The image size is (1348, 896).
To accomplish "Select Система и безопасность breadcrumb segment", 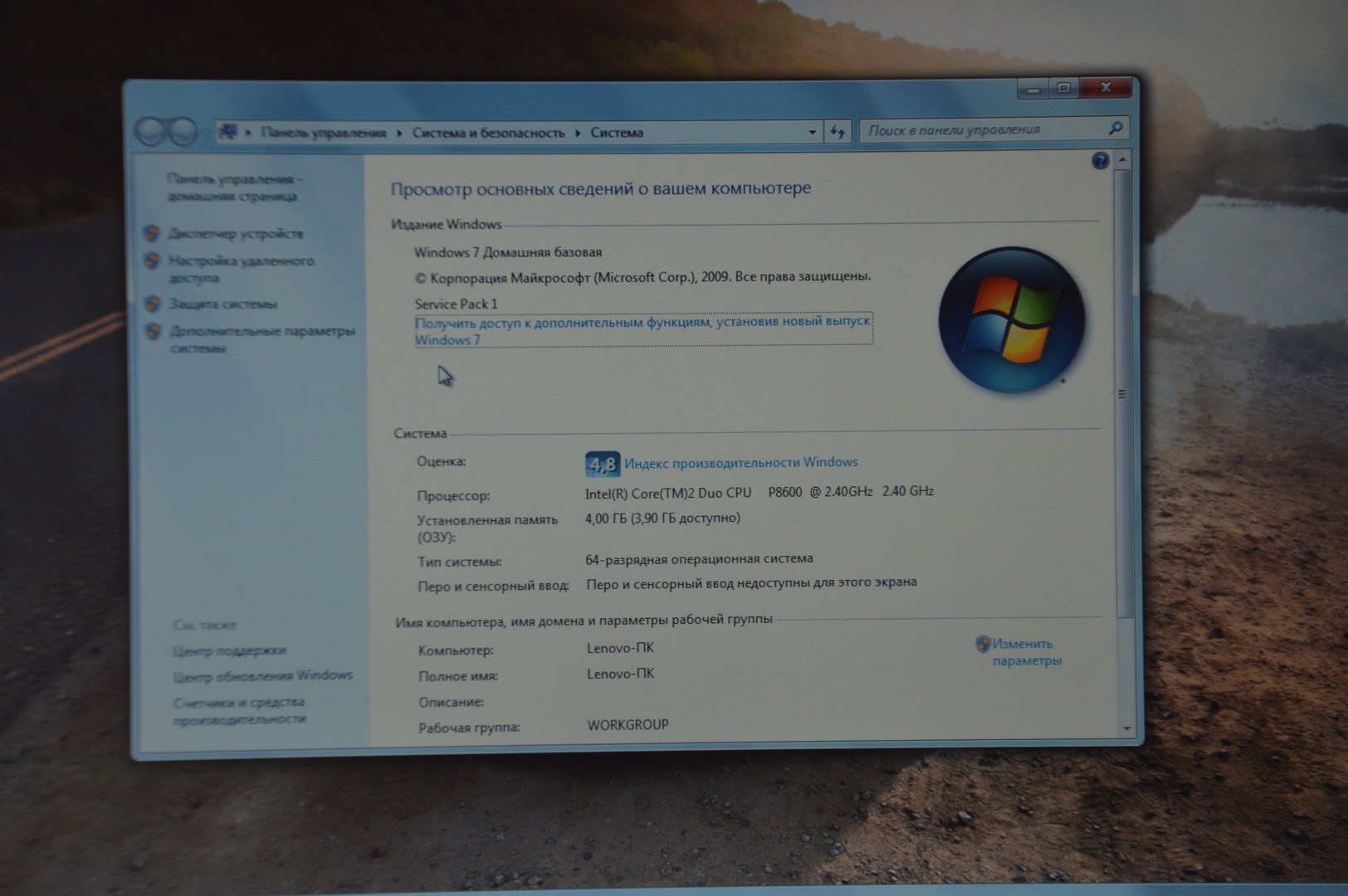I will tap(488, 133).
